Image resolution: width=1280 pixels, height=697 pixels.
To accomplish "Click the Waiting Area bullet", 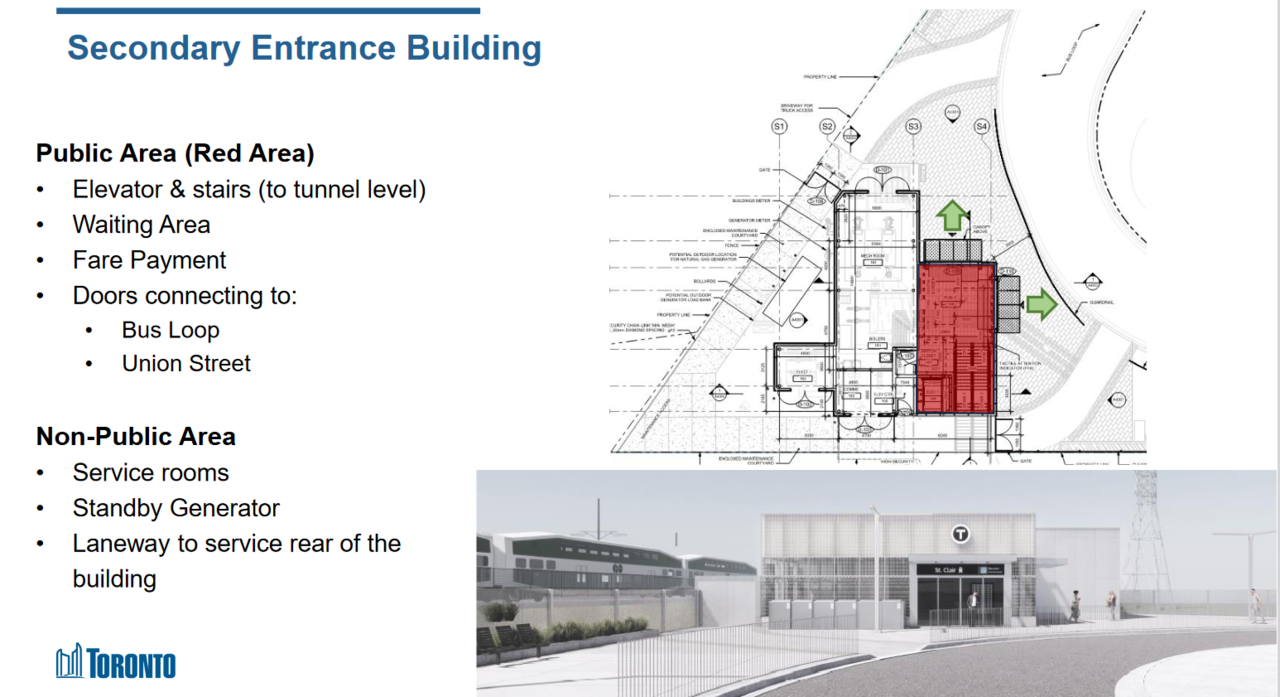I will 141,225.
